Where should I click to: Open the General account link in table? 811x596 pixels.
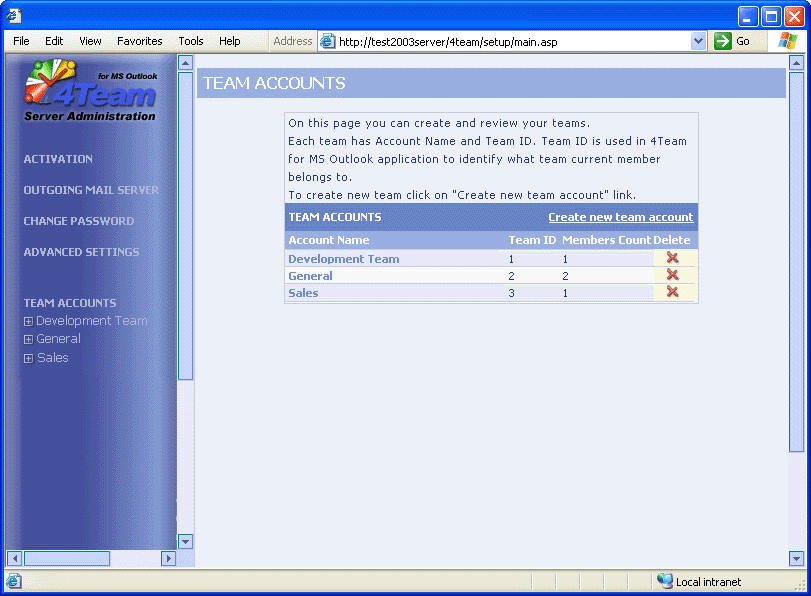310,276
